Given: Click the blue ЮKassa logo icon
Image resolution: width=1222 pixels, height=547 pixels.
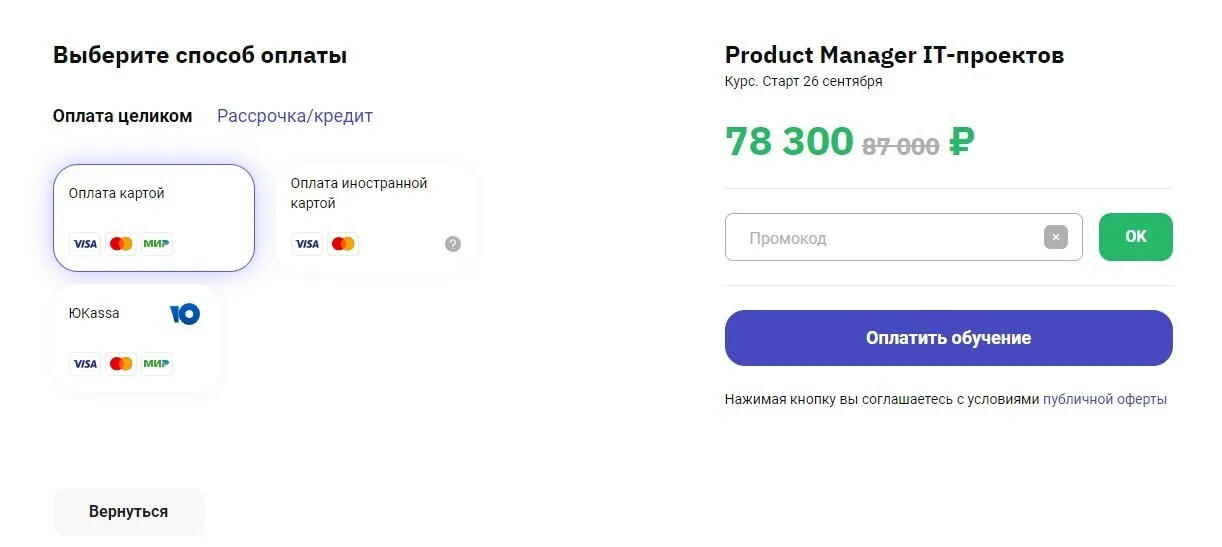Looking at the screenshot, I should (185, 314).
